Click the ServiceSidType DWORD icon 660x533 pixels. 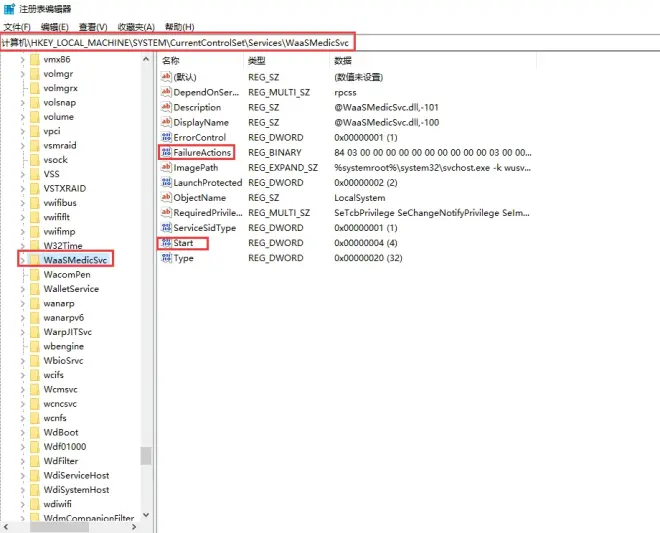(x=166, y=228)
